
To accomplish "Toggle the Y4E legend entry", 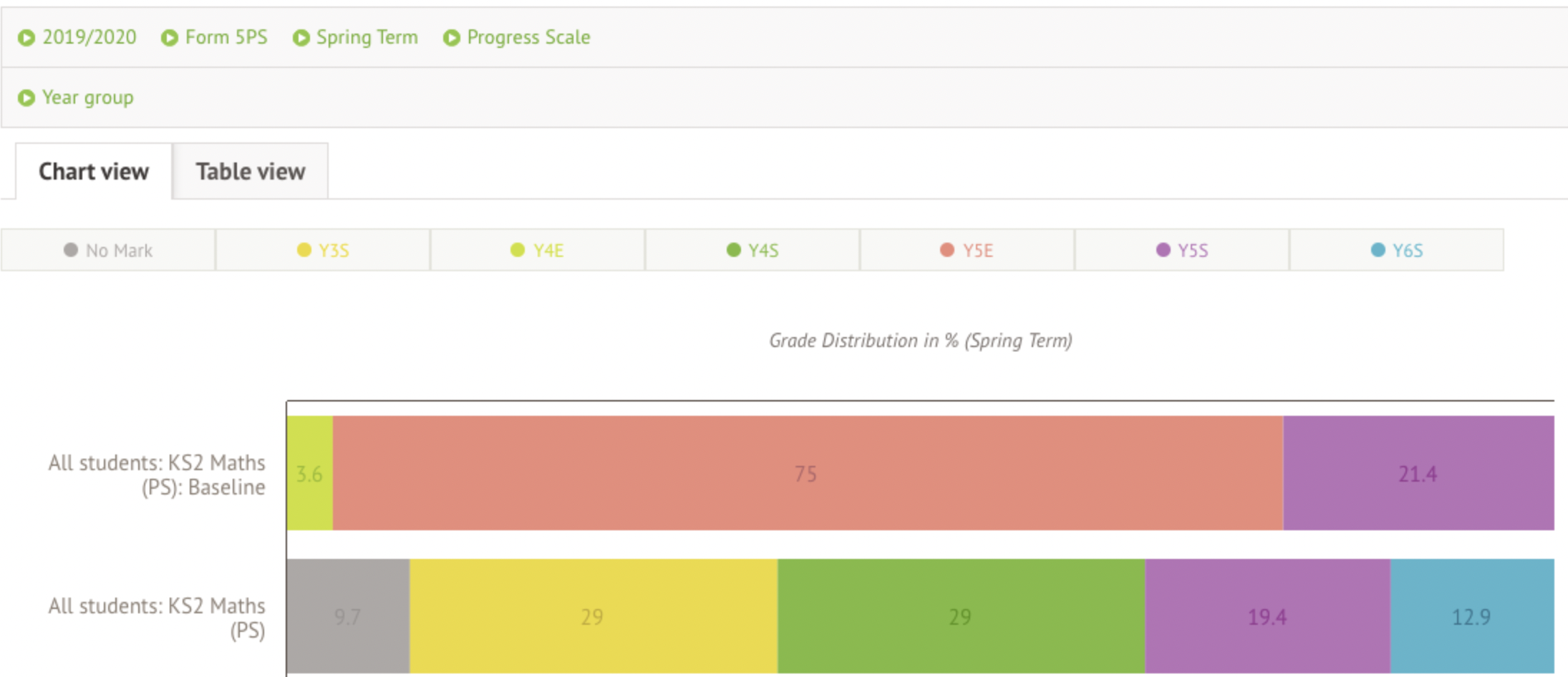I will click(538, 250).
